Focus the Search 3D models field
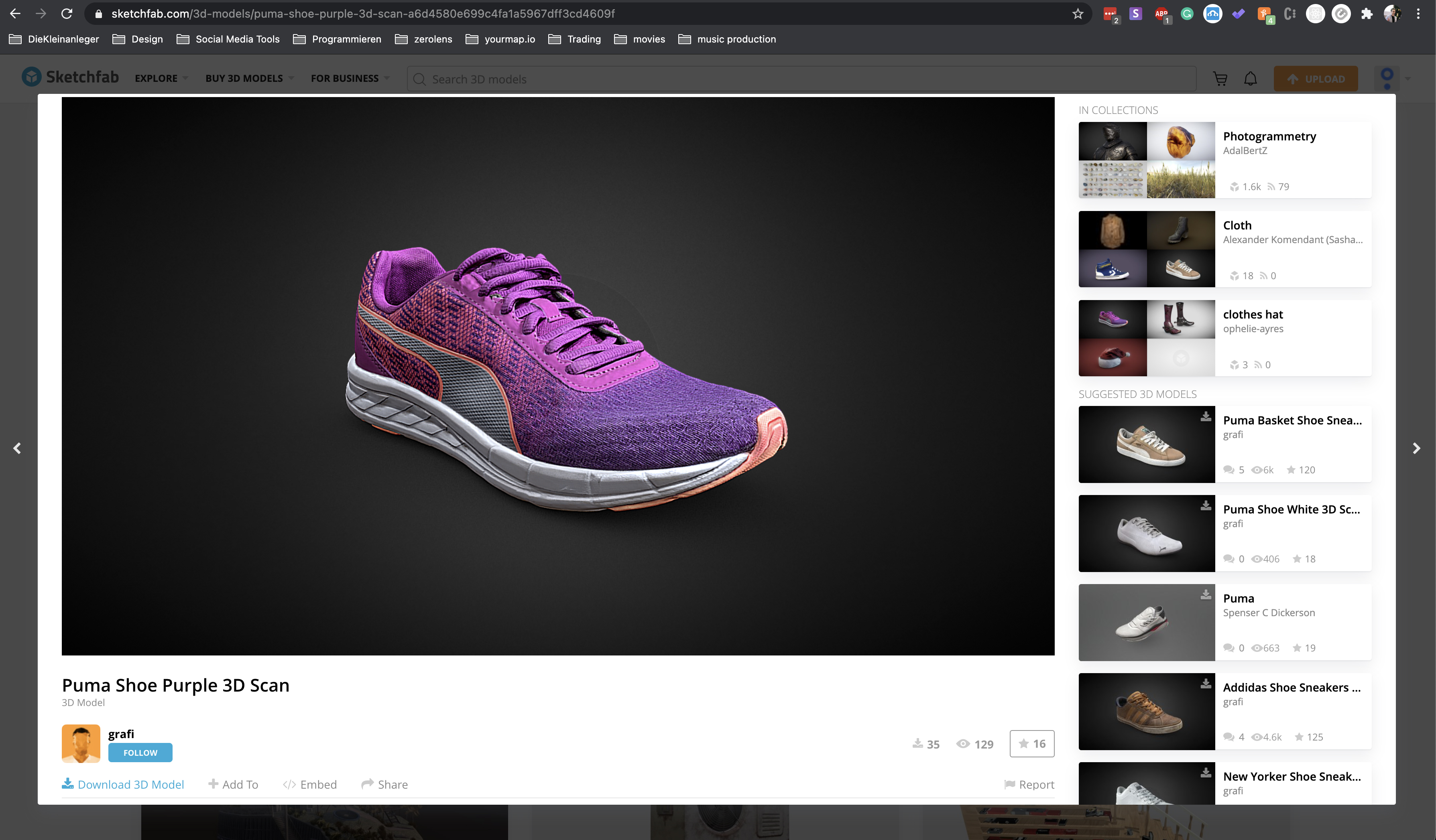Viewport: 1436px width, 840px height. click(x=801, y=79)
